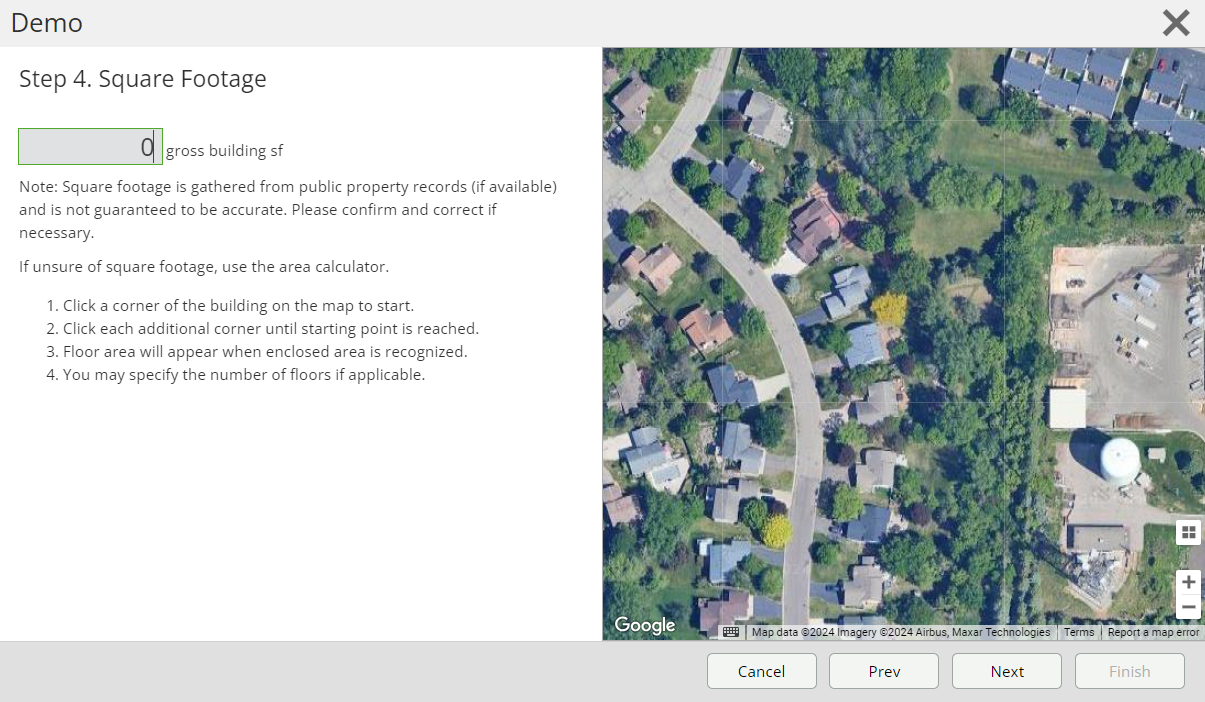
Task: Go back with the Prev button
Action: pos(884,671)
